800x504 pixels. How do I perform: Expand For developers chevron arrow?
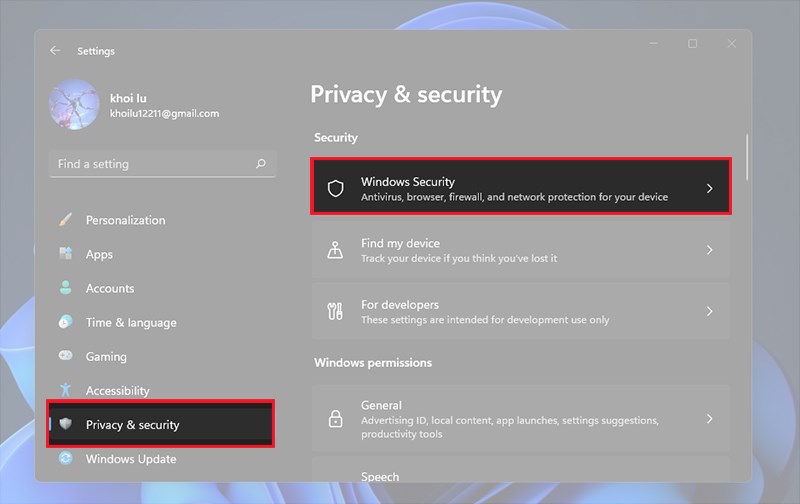[x=710, y=311]
